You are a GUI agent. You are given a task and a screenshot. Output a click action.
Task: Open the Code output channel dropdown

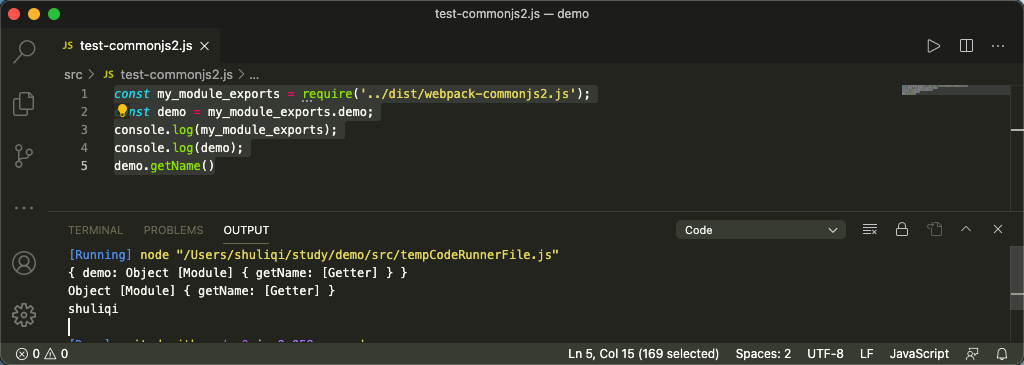[761, 230]
